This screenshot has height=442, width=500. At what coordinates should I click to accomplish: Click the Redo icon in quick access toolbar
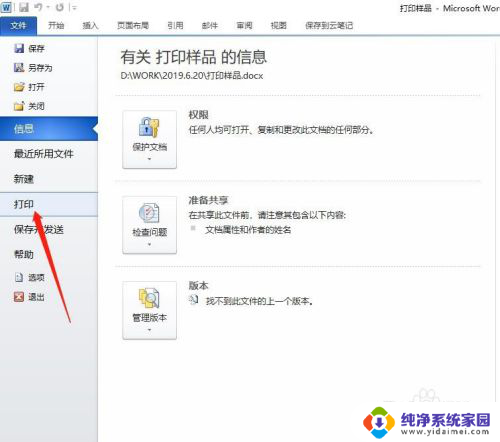[x=60, y=7]
